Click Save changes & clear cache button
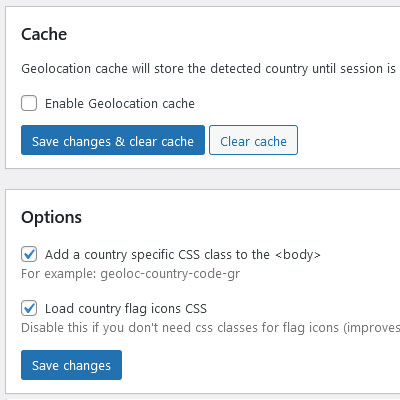The image size is (400, 400). coord(113,140)
